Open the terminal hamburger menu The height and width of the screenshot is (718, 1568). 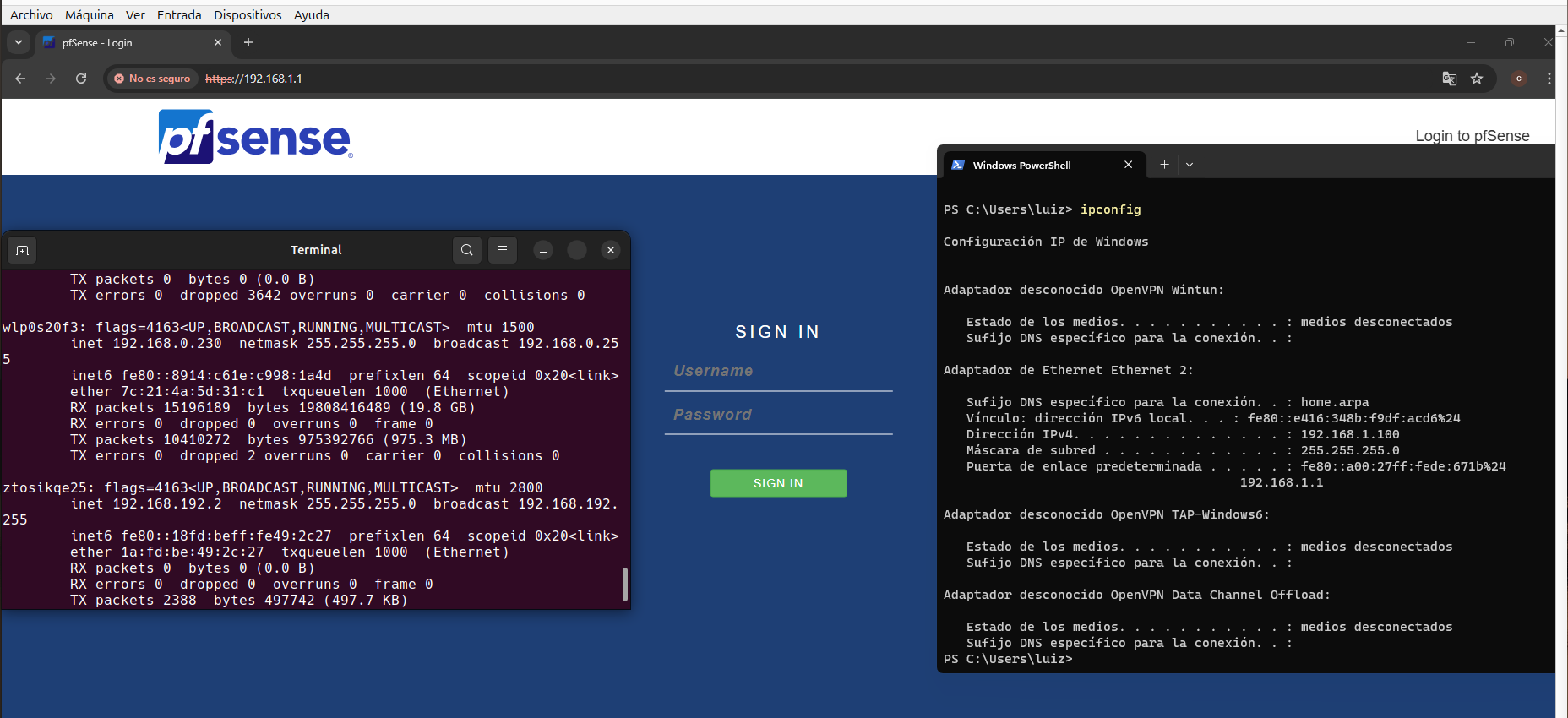(x=503, y=250)
